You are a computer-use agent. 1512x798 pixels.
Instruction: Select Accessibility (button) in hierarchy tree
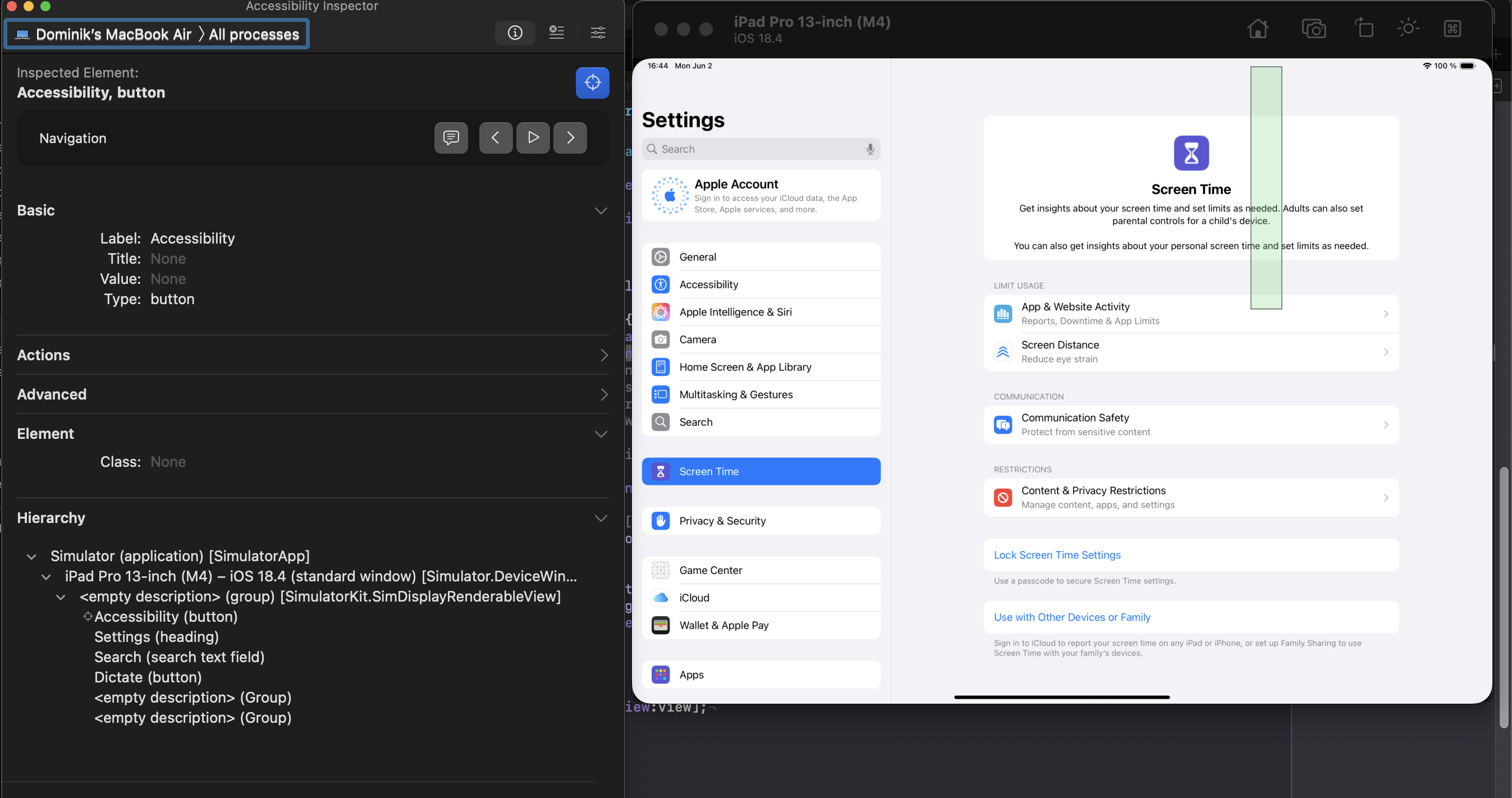[x=166, y=617]
